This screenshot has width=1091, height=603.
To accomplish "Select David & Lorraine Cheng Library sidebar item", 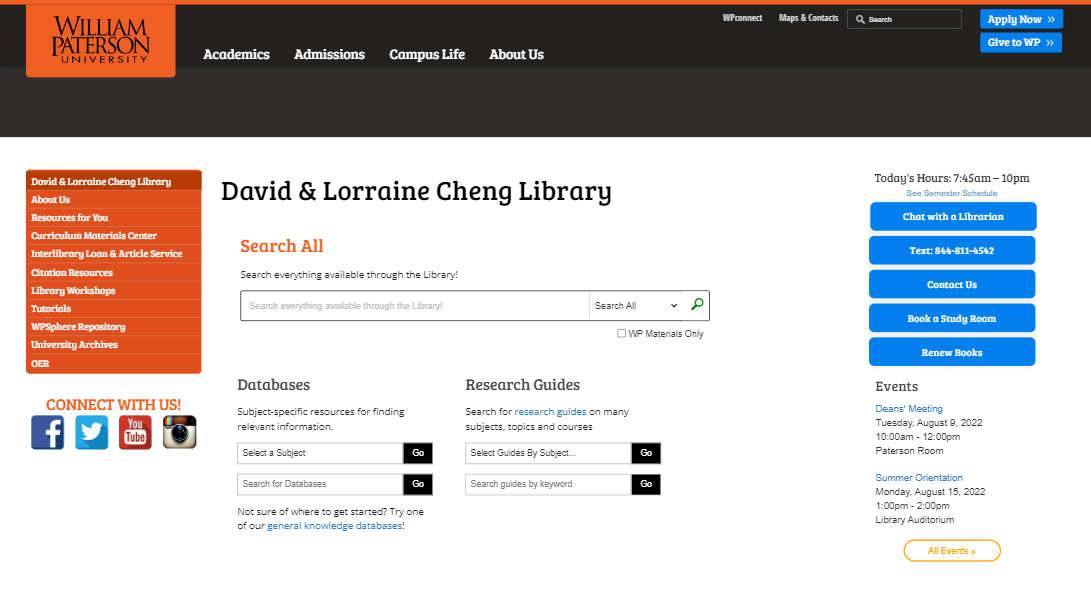I will [x=114, y=181].
